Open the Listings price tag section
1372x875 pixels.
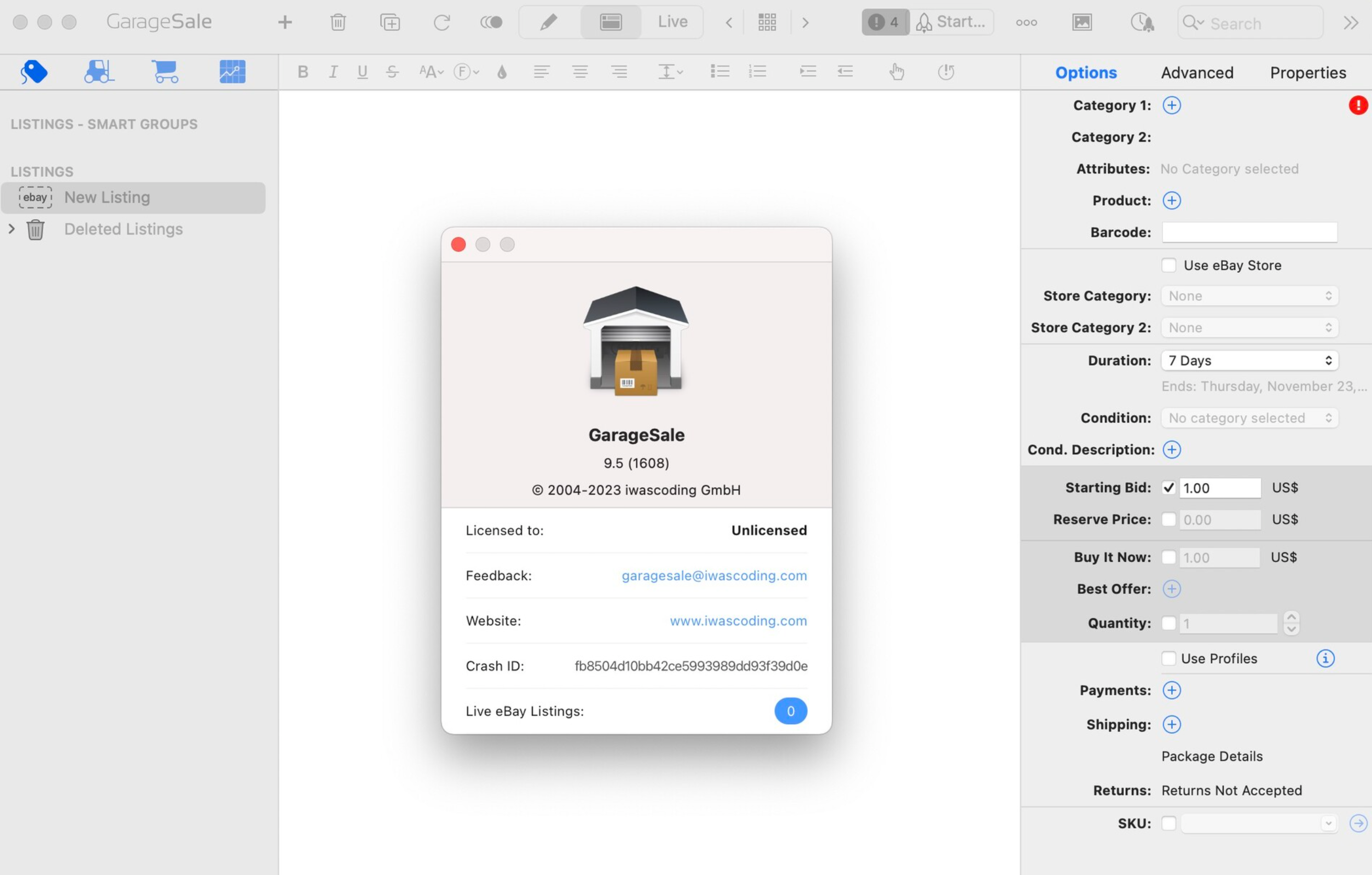(34, 72)
